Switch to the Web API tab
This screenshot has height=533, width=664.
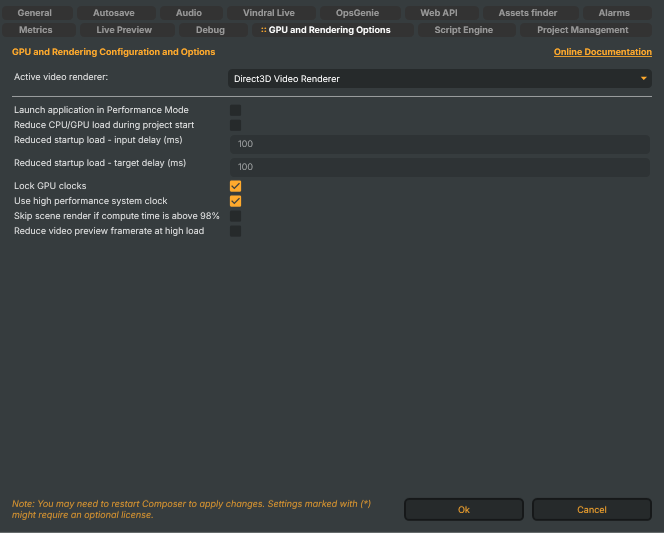click(x=442, y=13)
